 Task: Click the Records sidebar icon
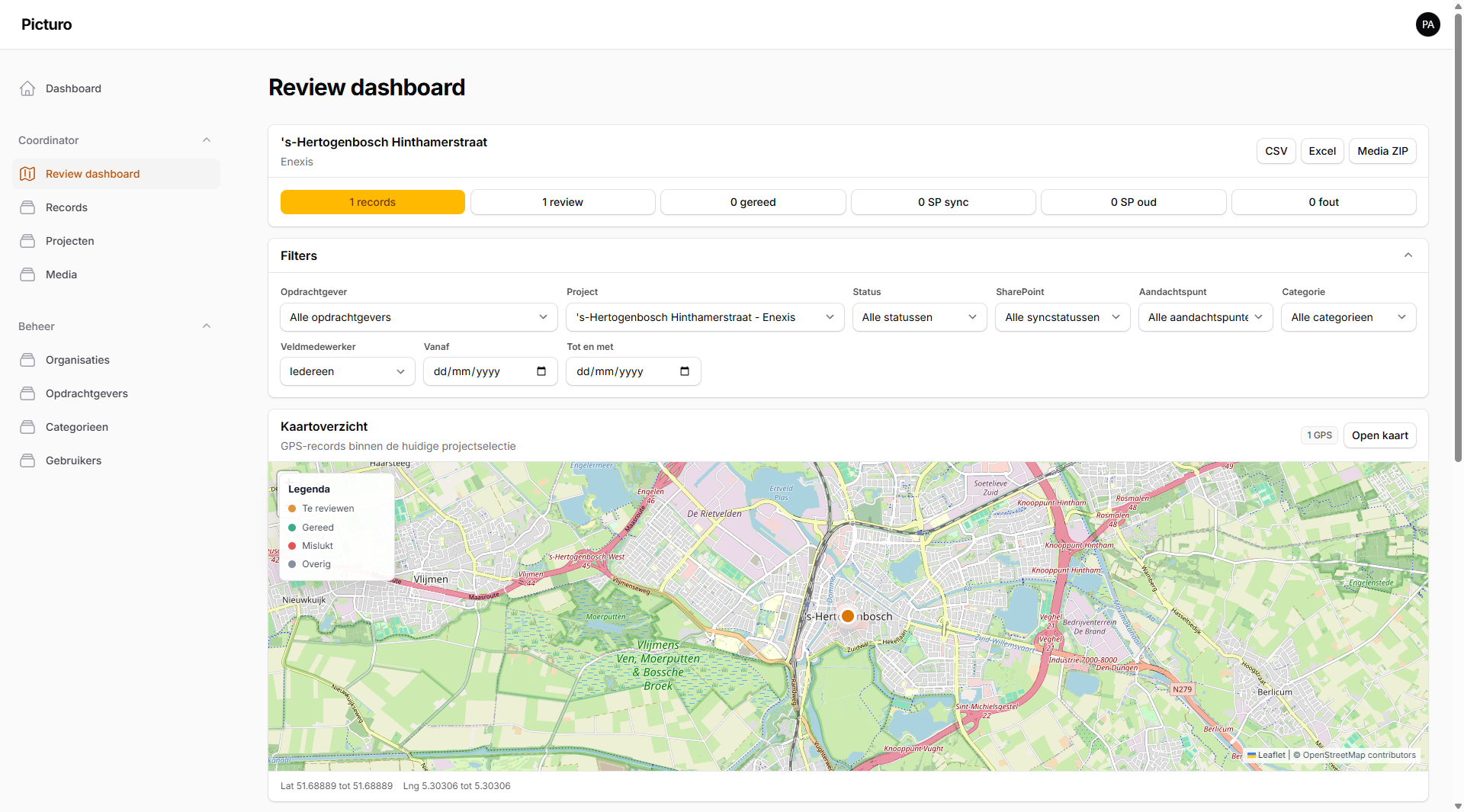pyautogui.click(x=27, y=207)
